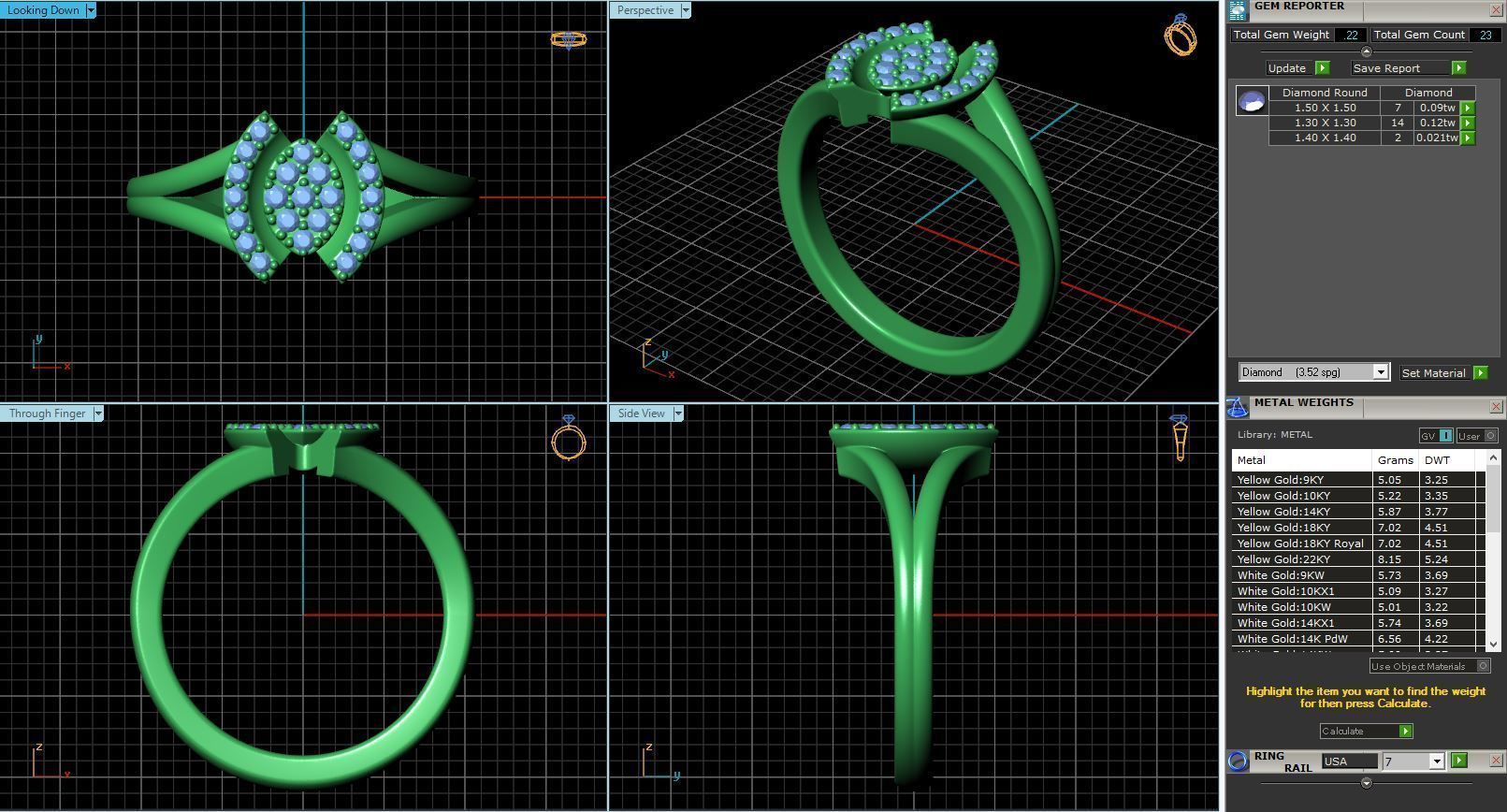
Task: Select the Perspective viewport label
Action: click(x=645, y=10)
